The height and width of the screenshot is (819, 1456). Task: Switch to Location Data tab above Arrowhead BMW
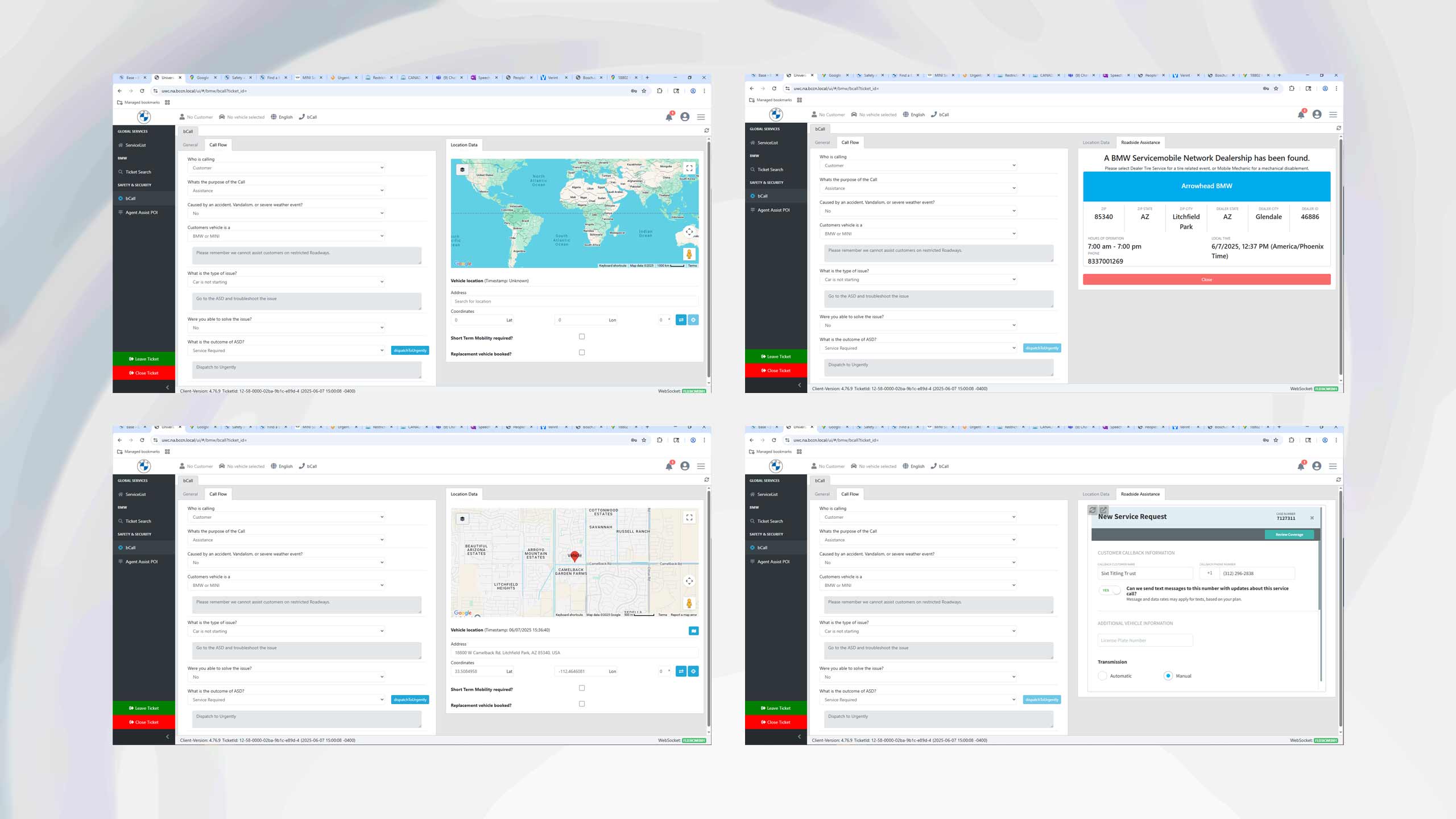1095,142
